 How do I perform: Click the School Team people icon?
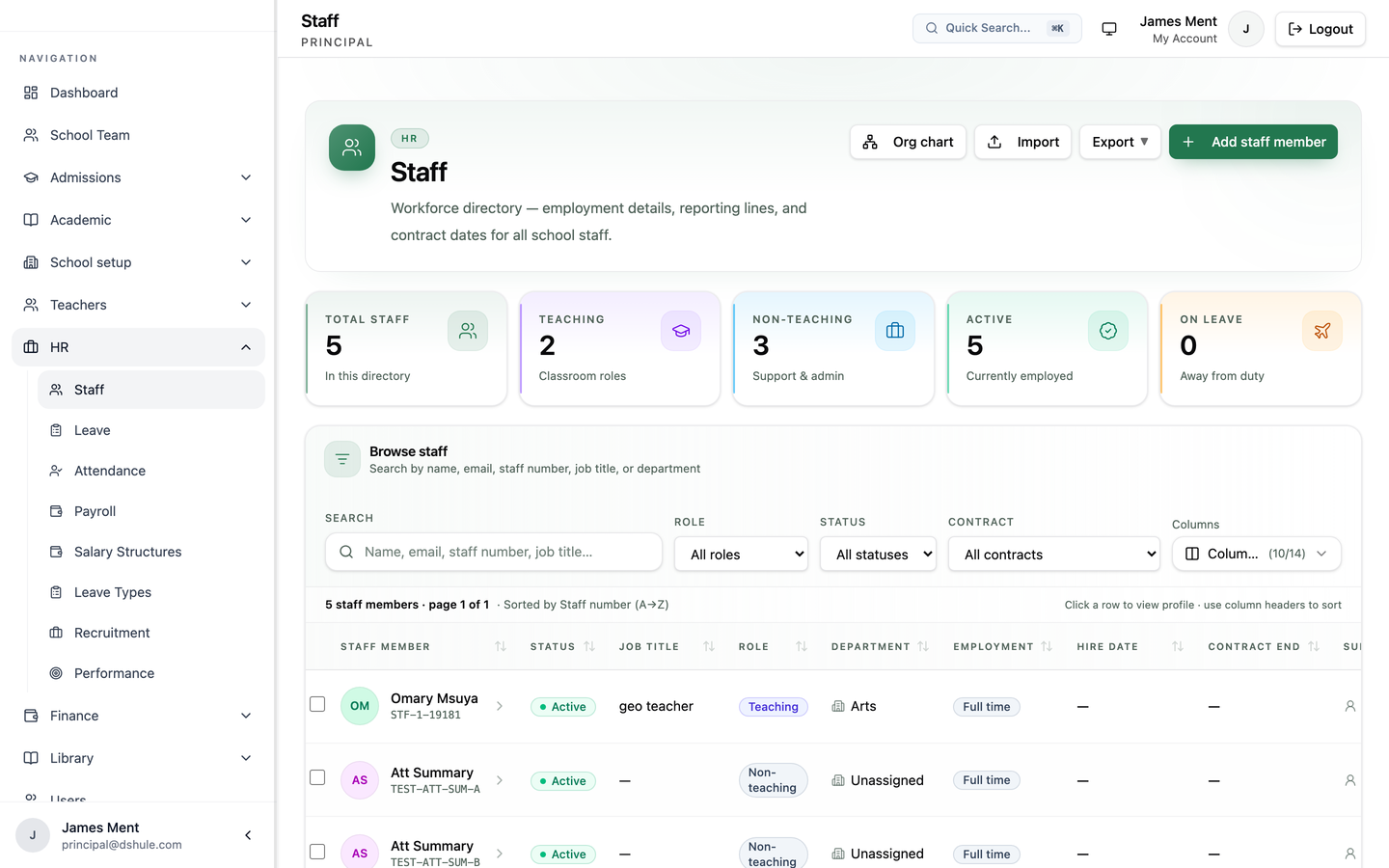click(x=31, y=135)
